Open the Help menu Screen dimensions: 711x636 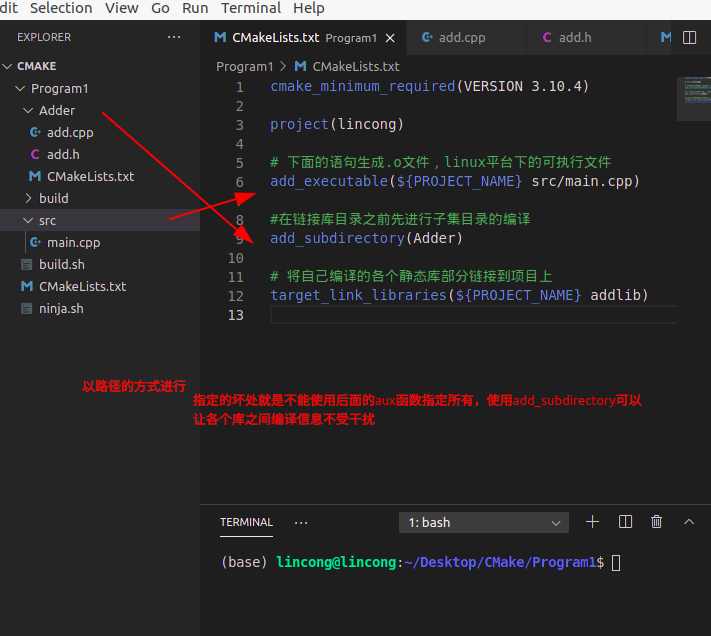point(308,8)
